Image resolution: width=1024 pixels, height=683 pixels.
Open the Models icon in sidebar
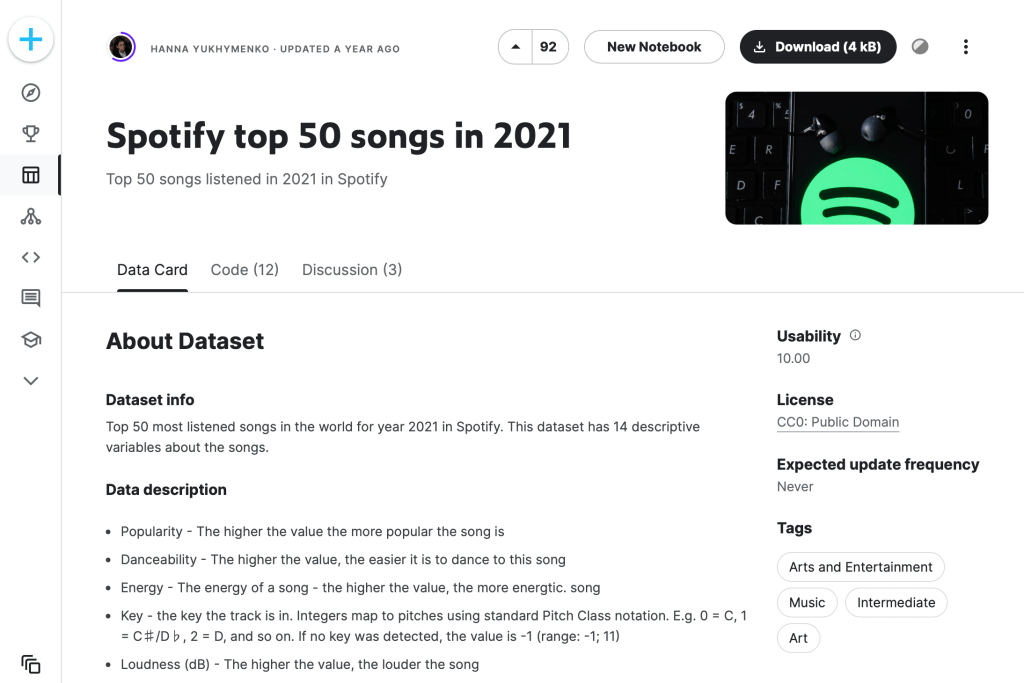coord(31,216)
